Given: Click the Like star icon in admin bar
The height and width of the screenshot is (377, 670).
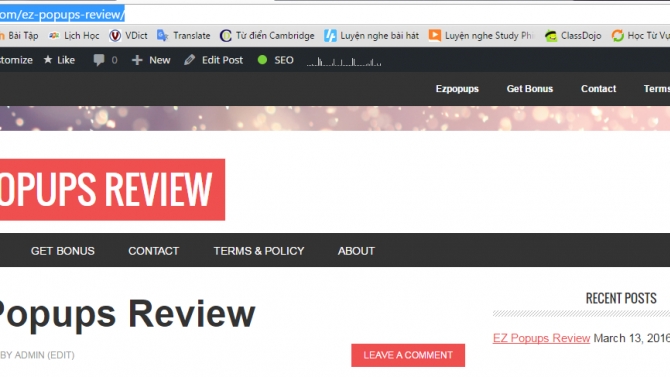Looking at the screenshot, I should pyautogui.click(x=48, y=60).
